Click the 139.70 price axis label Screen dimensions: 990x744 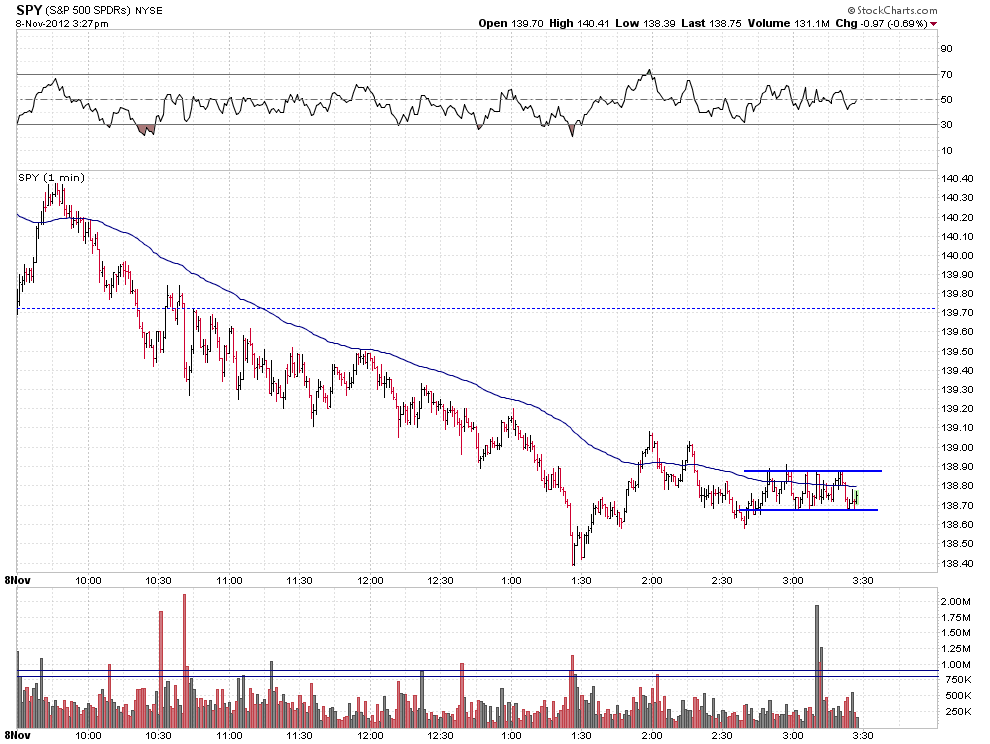(x=957, y=313)
